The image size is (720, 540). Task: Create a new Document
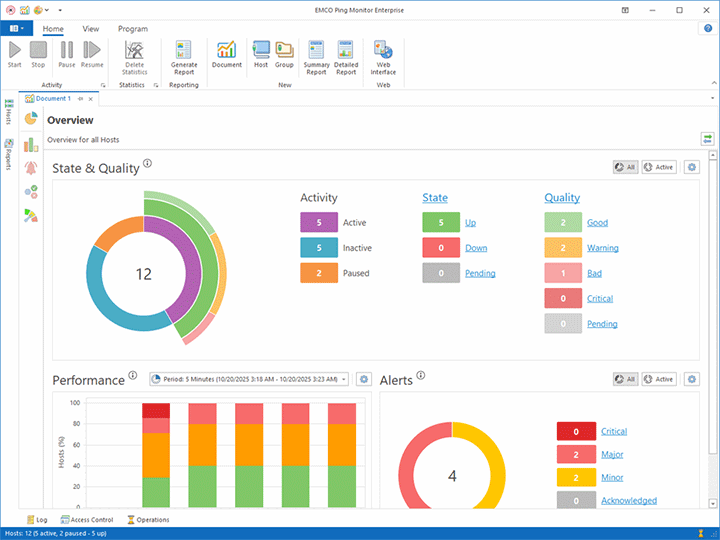click(227, 54)
